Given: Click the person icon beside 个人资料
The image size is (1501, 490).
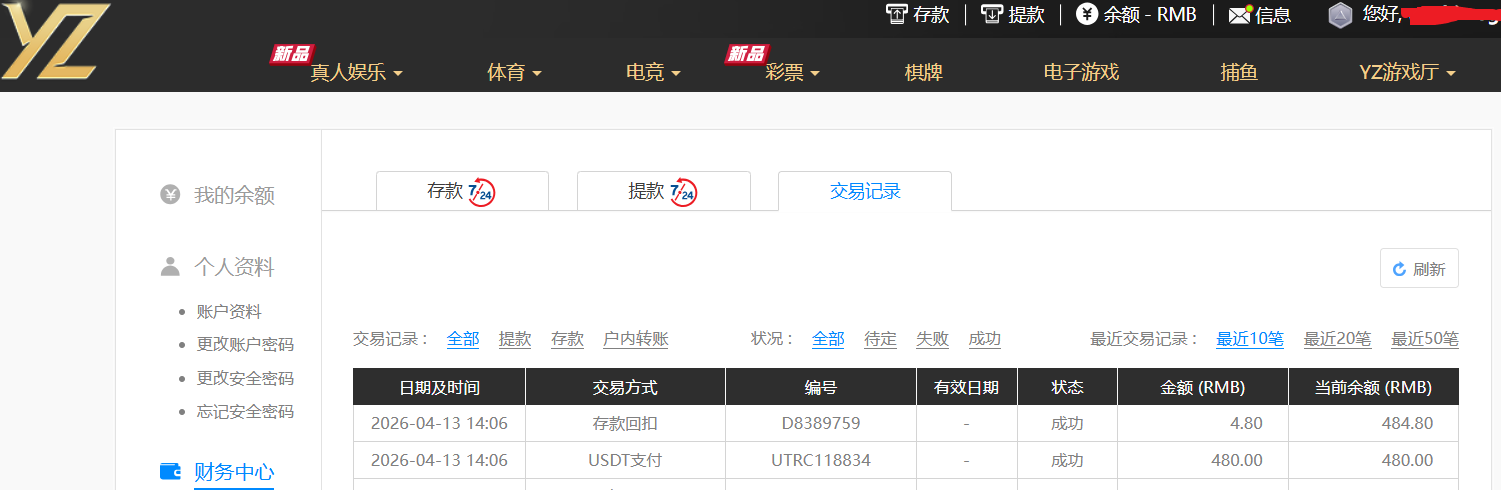Looking at the screenshot, I should click(170, 267).
